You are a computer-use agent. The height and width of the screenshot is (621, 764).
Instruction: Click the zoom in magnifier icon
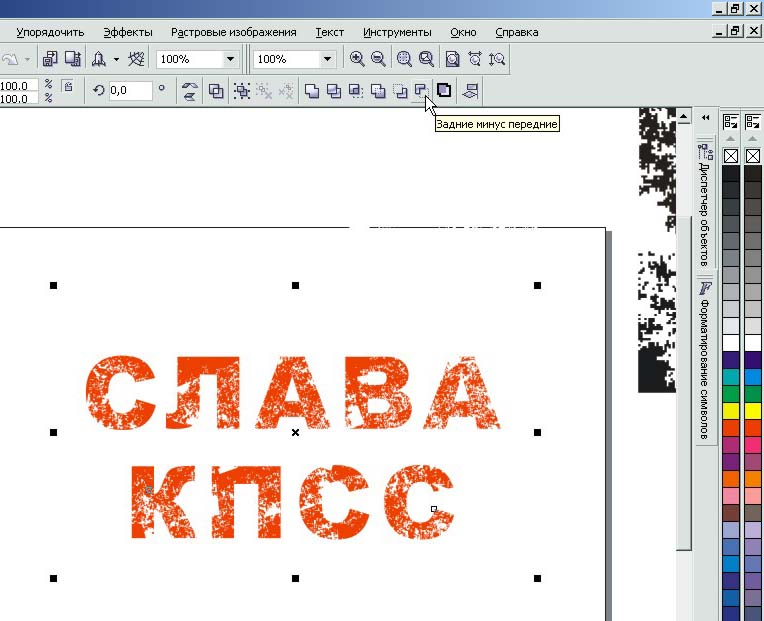click(x=356, y=59)
